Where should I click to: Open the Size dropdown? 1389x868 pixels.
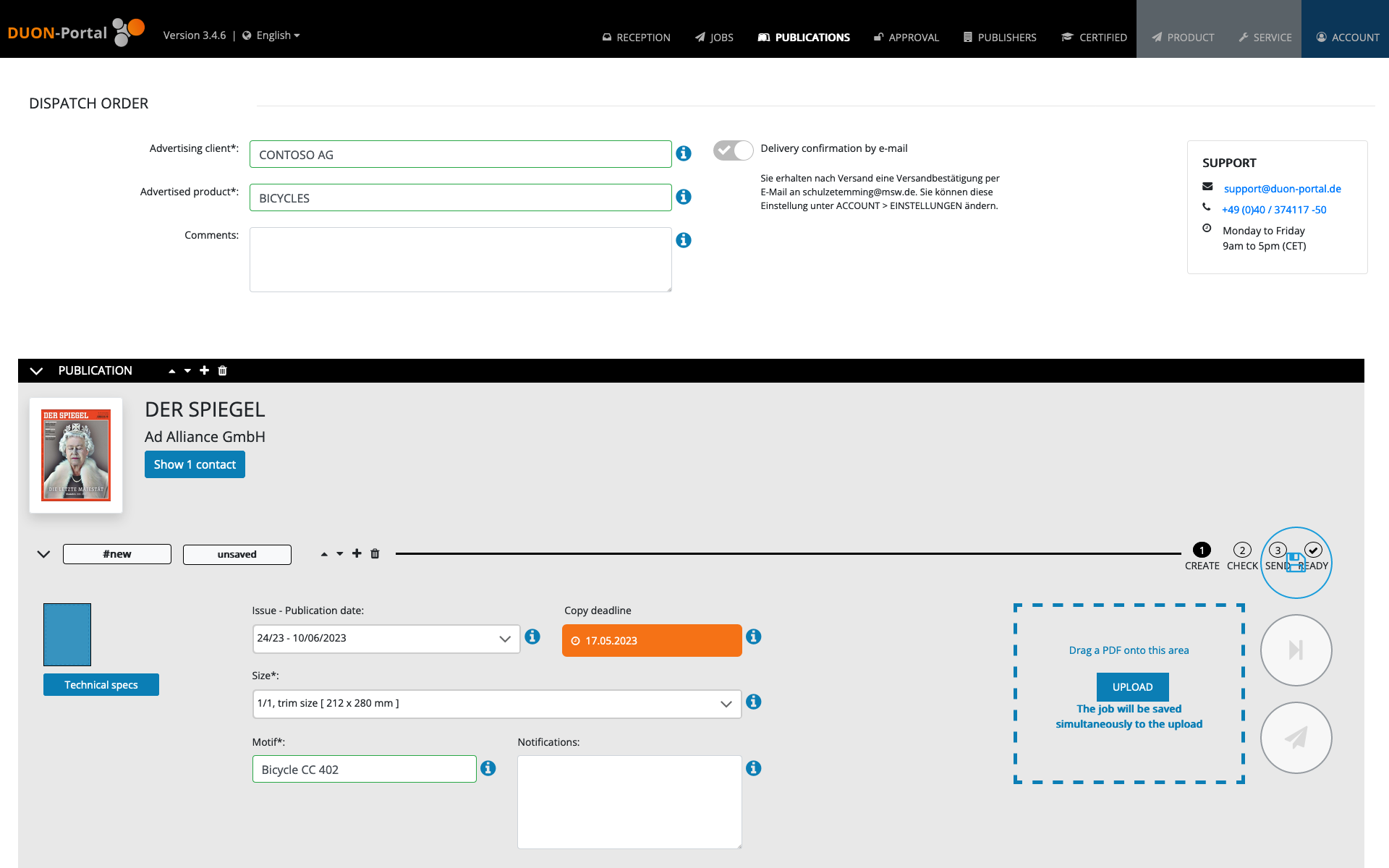(497, 704)
